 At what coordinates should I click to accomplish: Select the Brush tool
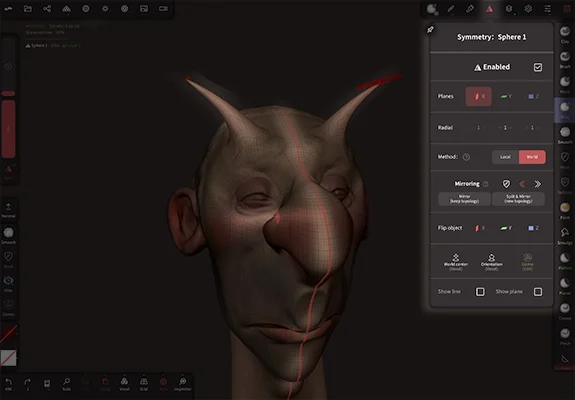[x=565, y=59]
